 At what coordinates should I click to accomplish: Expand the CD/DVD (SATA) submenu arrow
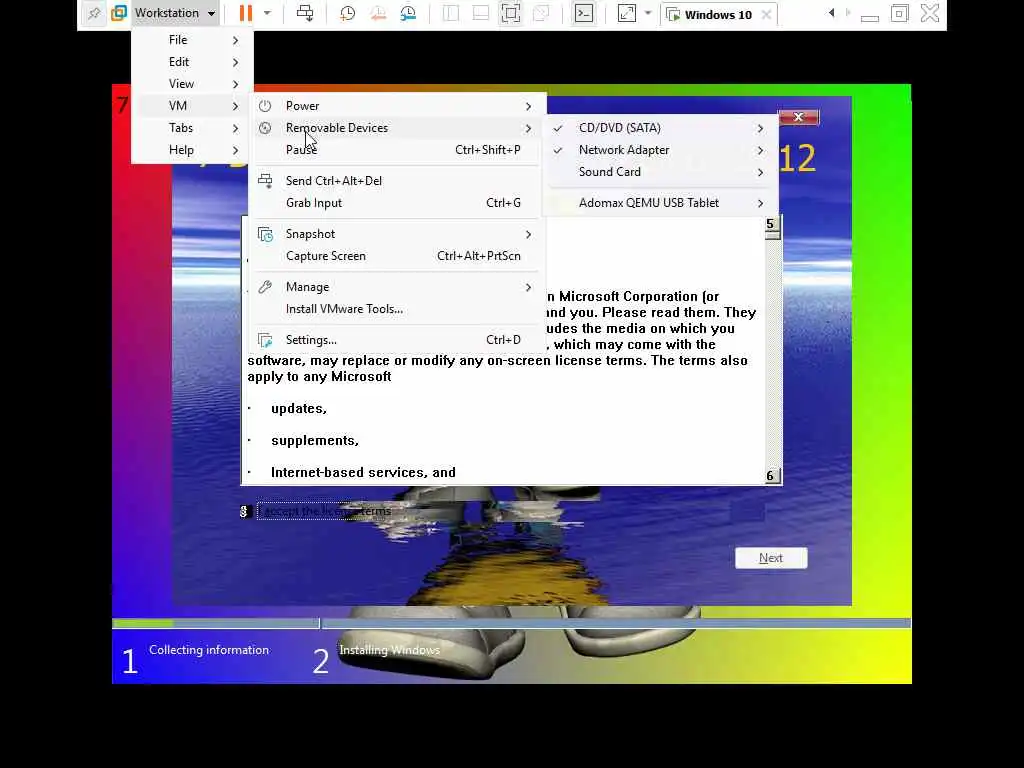pos(760,128)
